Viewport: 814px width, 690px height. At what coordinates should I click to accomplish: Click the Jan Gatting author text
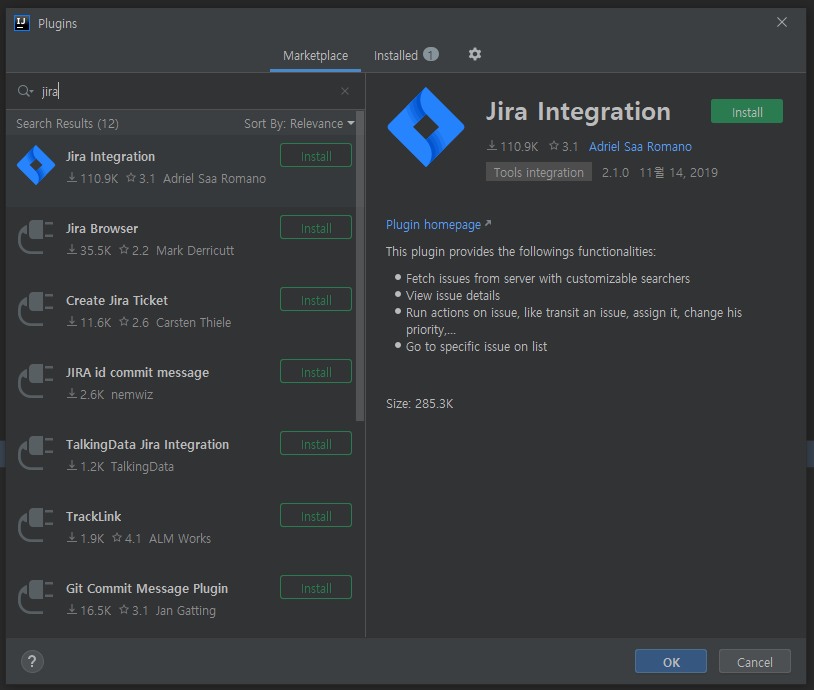click(x=185, y=611)
